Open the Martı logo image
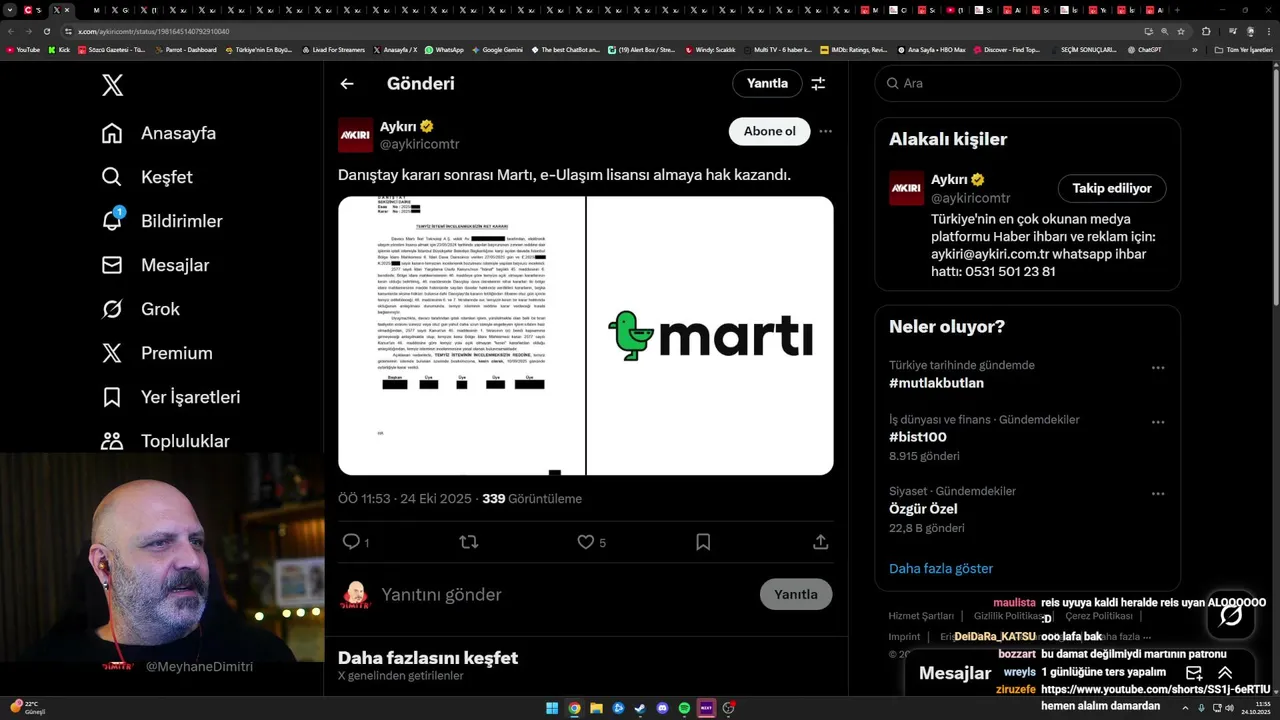The height and width of the screenshot is (720, 1280). [710, 336]
